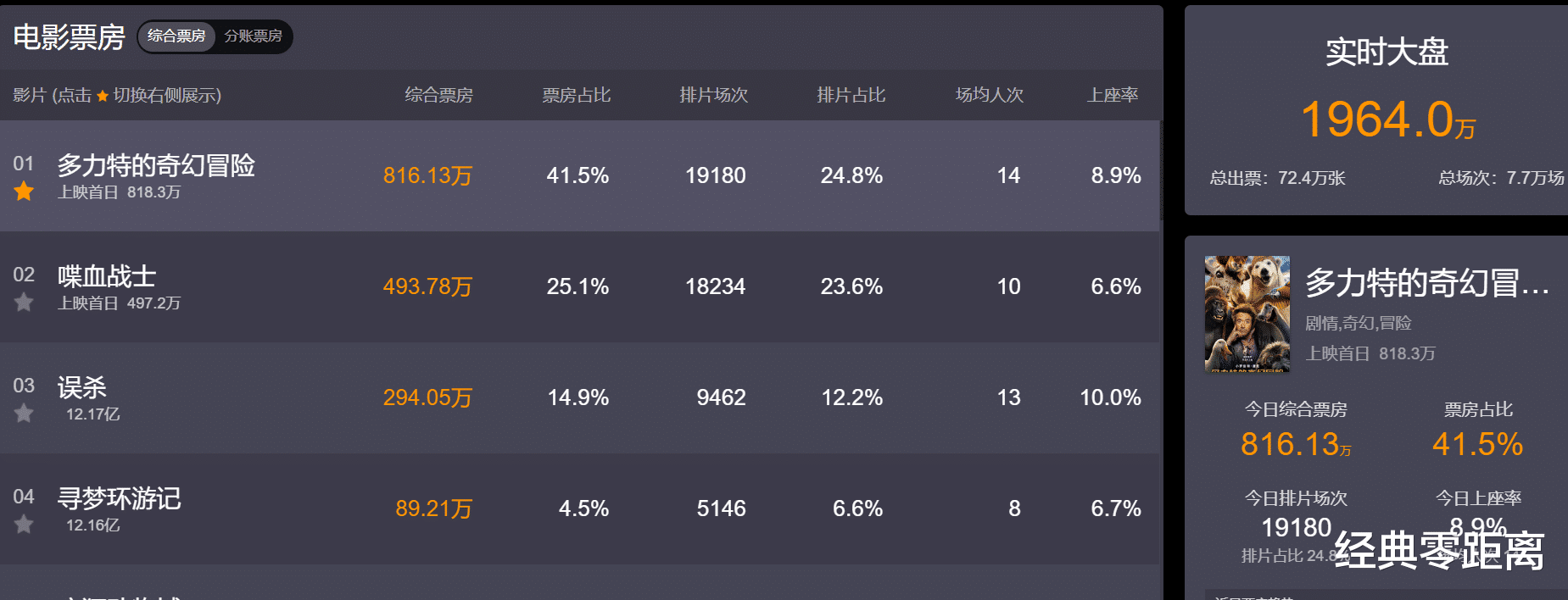Click the 上座率 column header
This screenshot has height=600, width=1568.
point(1113,95)
